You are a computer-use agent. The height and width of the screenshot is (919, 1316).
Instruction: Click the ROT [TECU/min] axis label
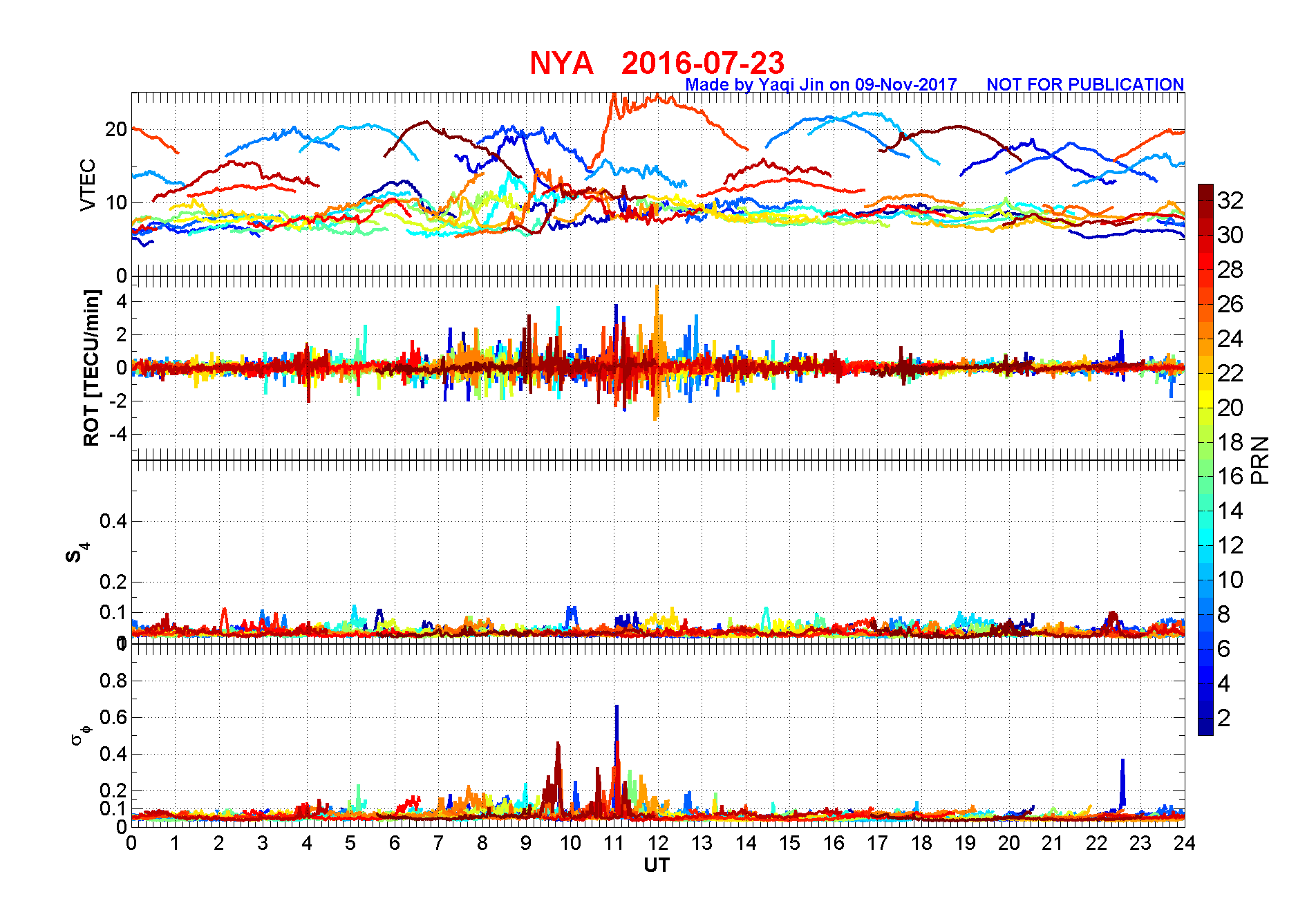click(91, 368)
